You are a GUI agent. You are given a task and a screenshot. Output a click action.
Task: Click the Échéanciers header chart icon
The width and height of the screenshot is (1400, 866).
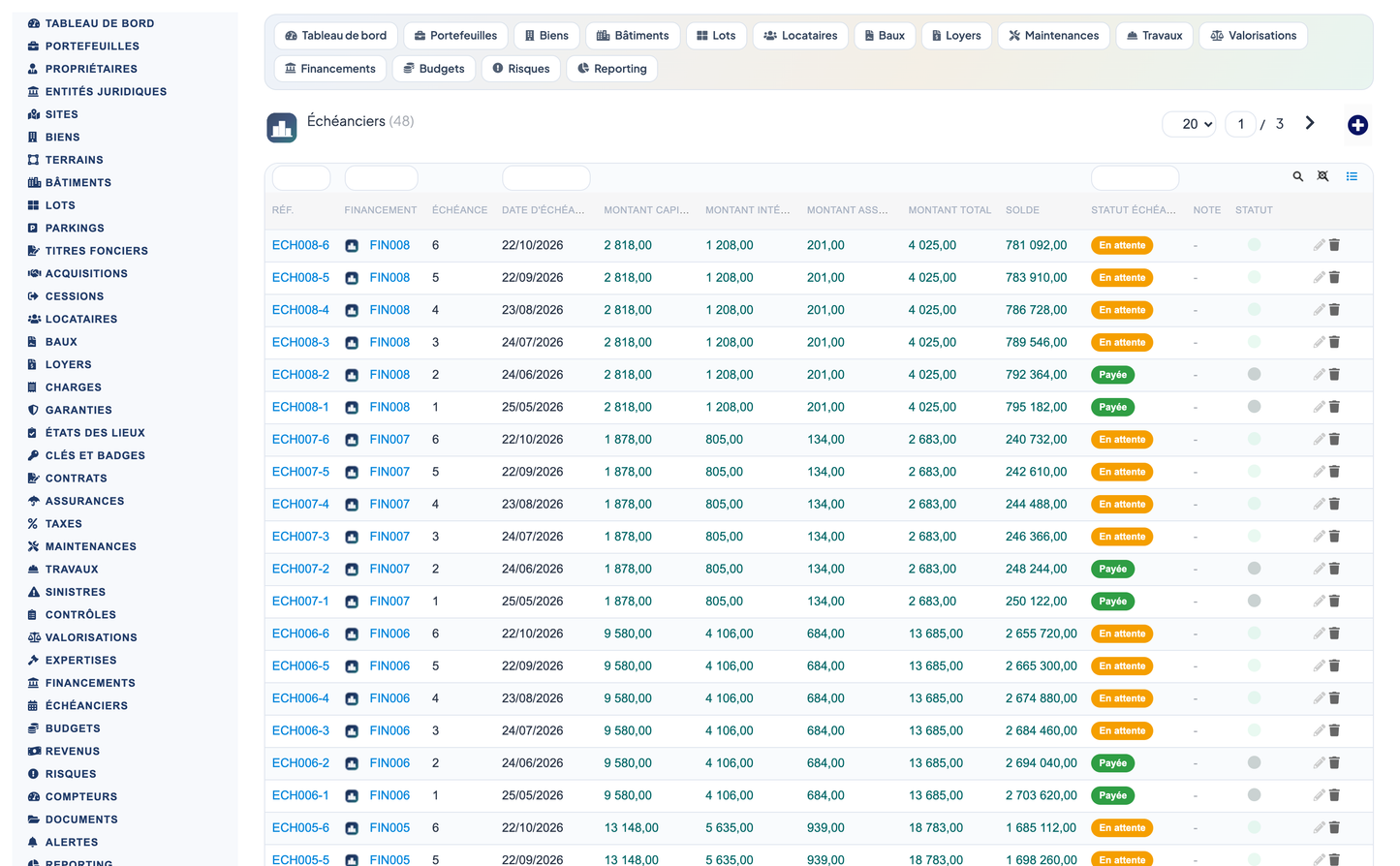pos(282,127)
